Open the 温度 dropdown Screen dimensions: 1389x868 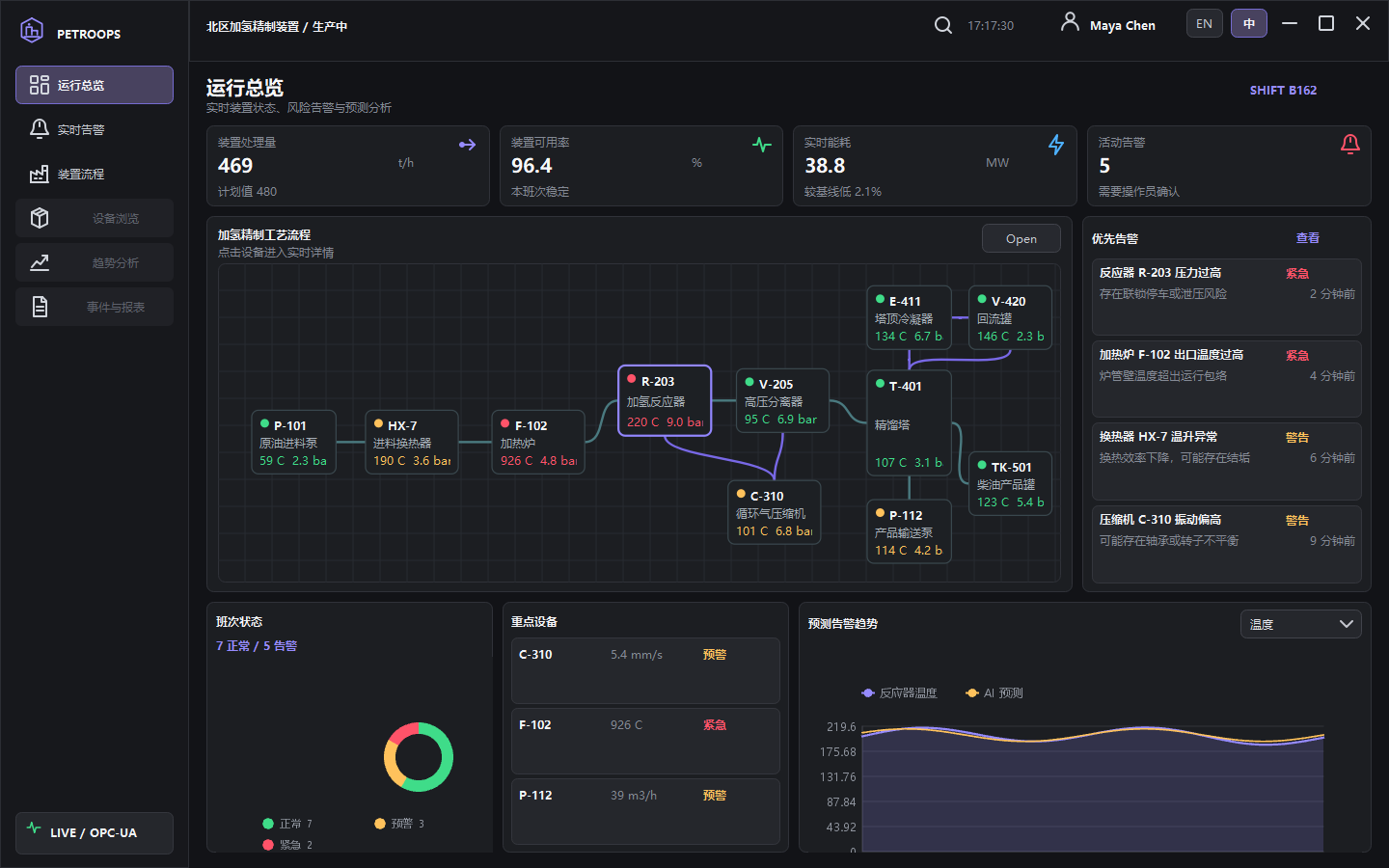click(x=1301, y=624)
